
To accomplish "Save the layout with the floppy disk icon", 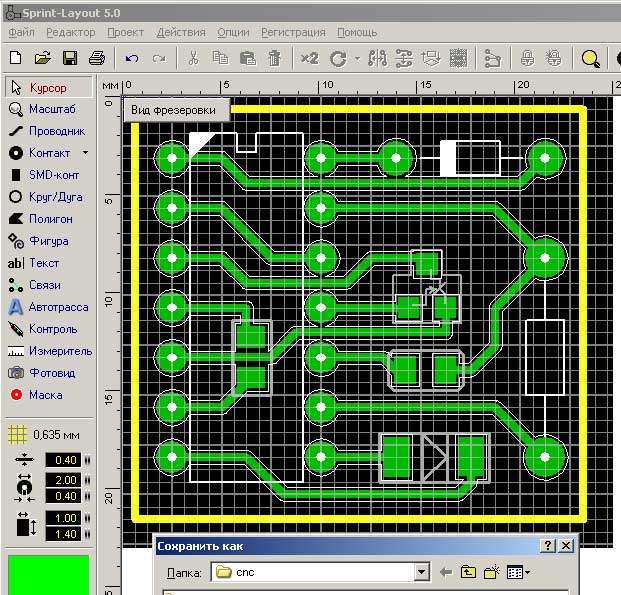I will [x=70, y=58].
